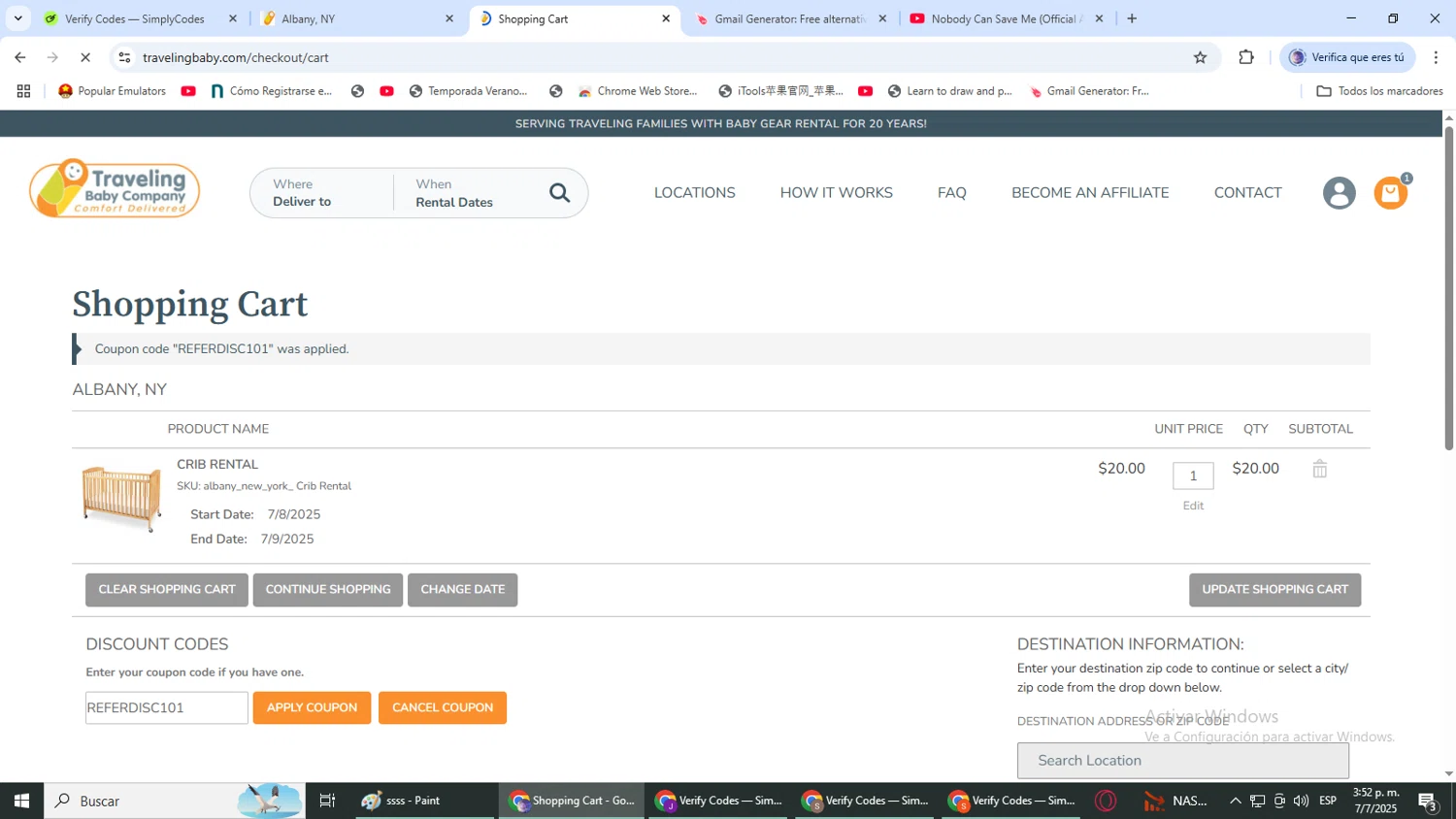Open HOW IT WORKS page

pyautogui.click(x=836, y=193)
